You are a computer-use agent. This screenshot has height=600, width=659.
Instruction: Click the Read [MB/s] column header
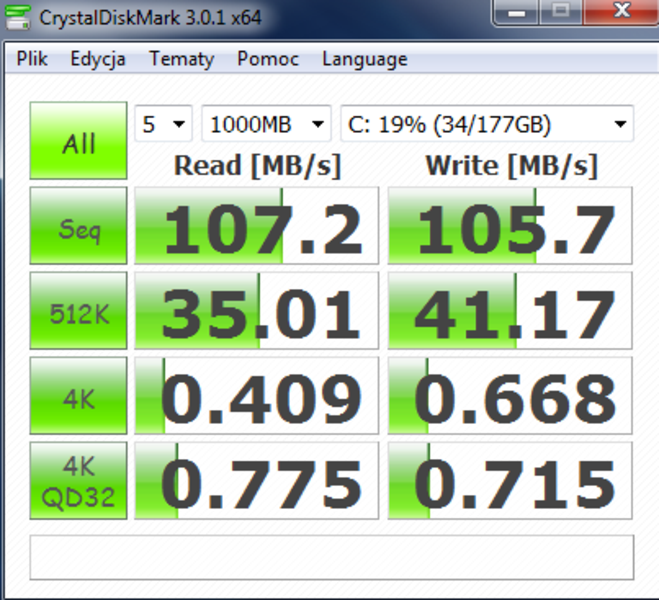257,166
